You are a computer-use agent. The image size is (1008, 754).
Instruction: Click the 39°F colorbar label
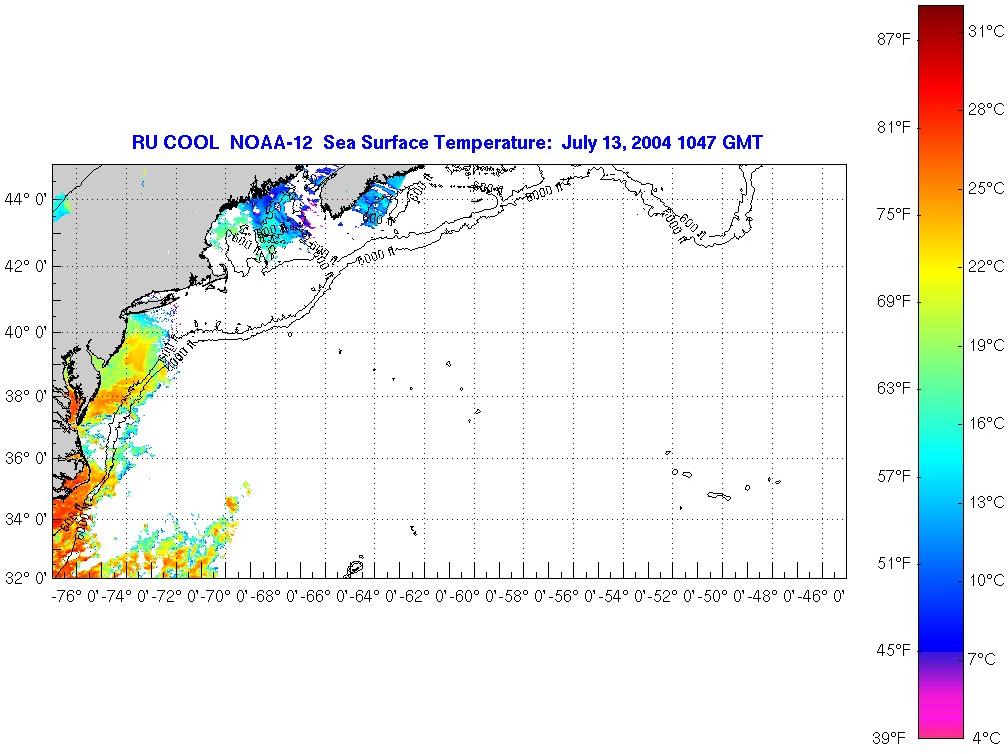click(x=890, y=738)
